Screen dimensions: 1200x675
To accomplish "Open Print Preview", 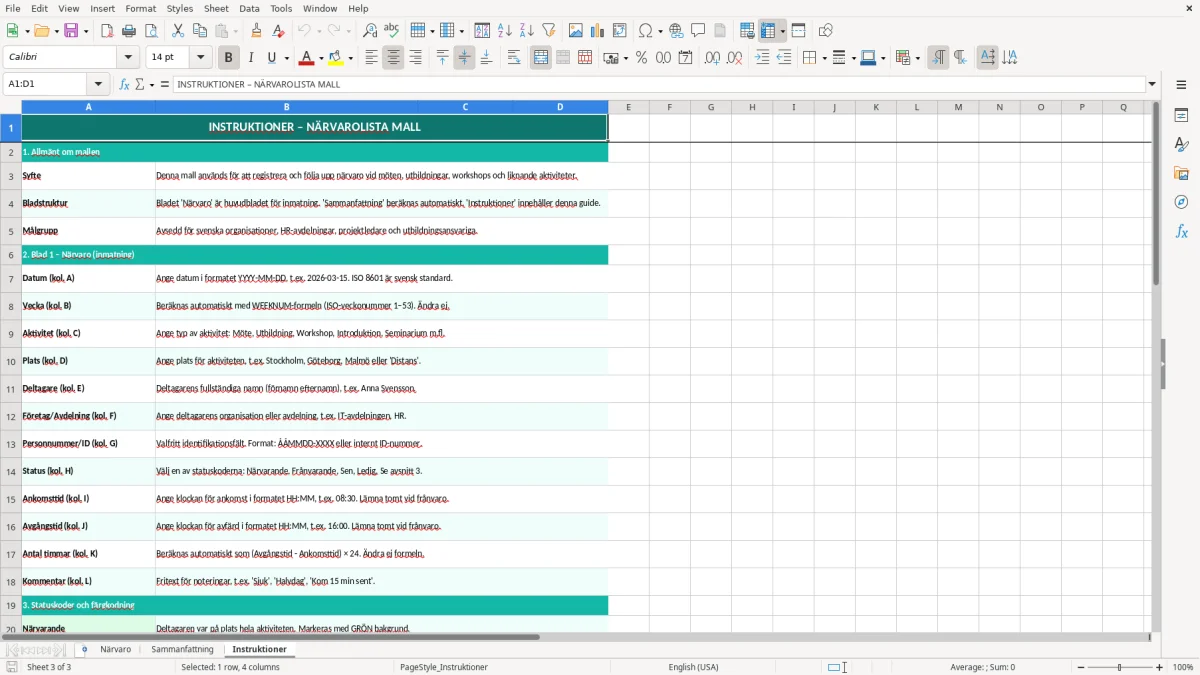I will pos(151,31).
